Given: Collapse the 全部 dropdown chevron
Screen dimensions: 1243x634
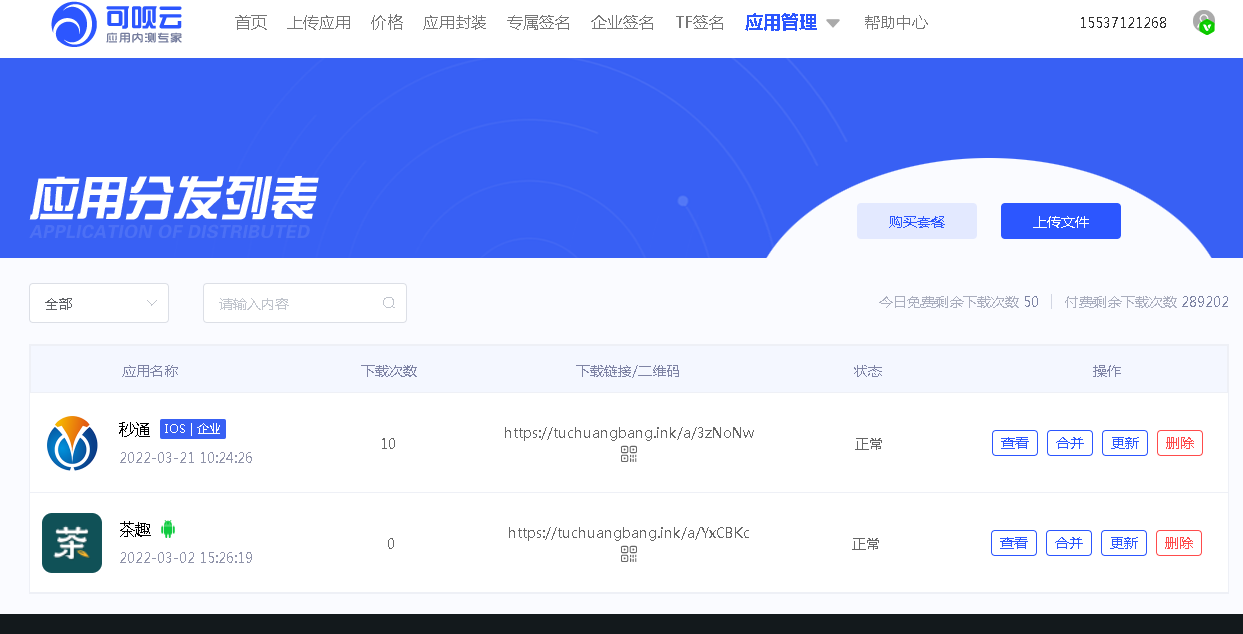Looking at the screenshot, I should 152,302.
